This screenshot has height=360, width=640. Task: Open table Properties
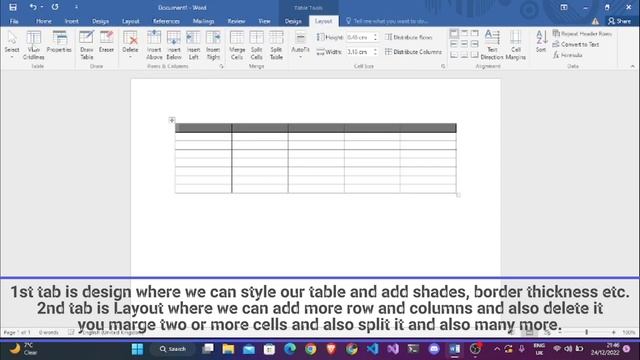pyautogui.click(x=59, y=42)
